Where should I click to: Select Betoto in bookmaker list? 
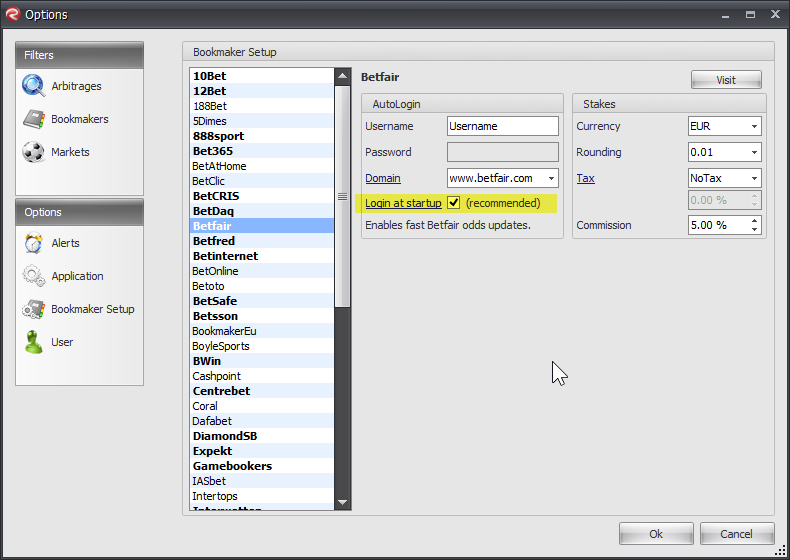[262, 286]
